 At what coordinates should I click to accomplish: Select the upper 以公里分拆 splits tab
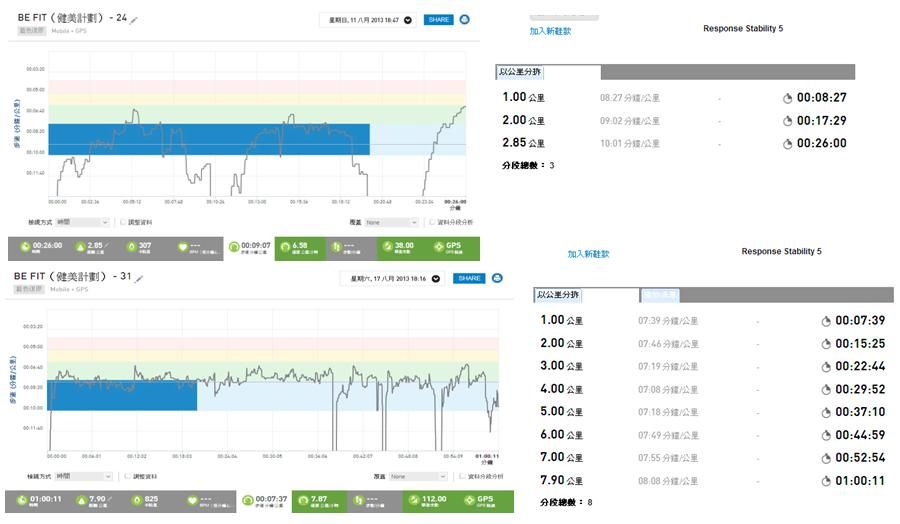(519, 72)
